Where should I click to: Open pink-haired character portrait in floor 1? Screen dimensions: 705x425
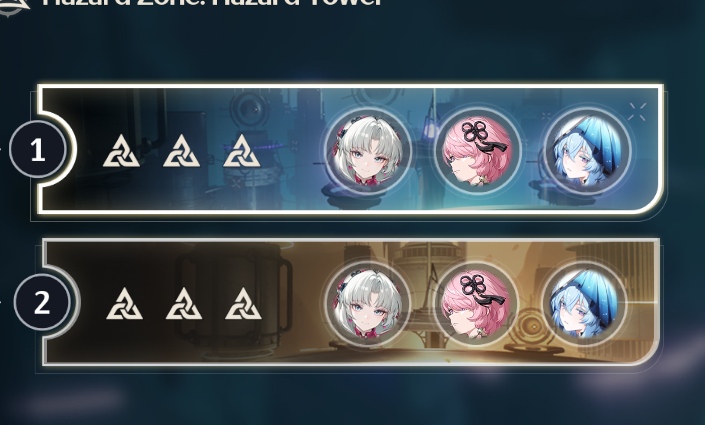[x=477, y=151]
